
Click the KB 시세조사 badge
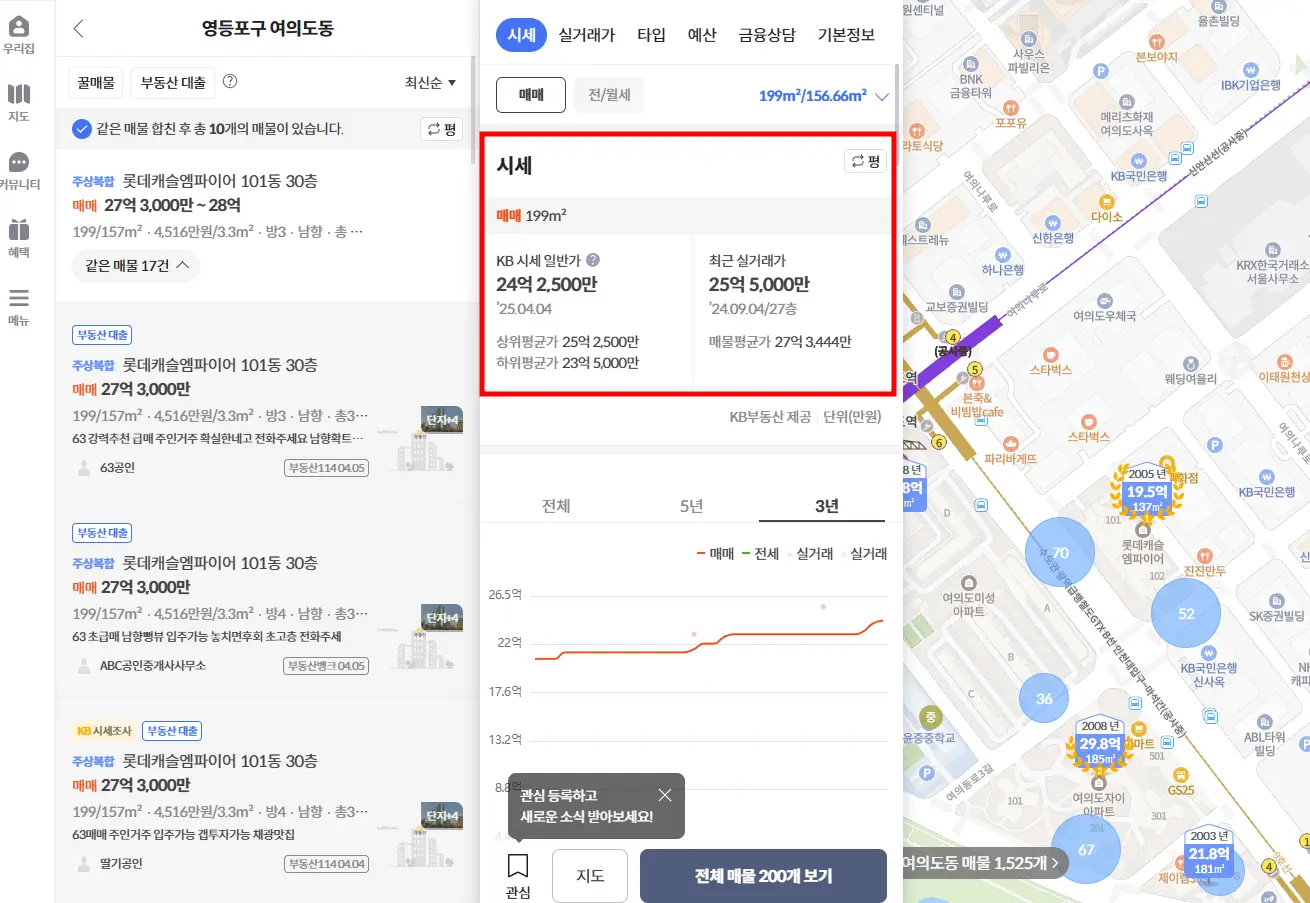tap(104, 731)
